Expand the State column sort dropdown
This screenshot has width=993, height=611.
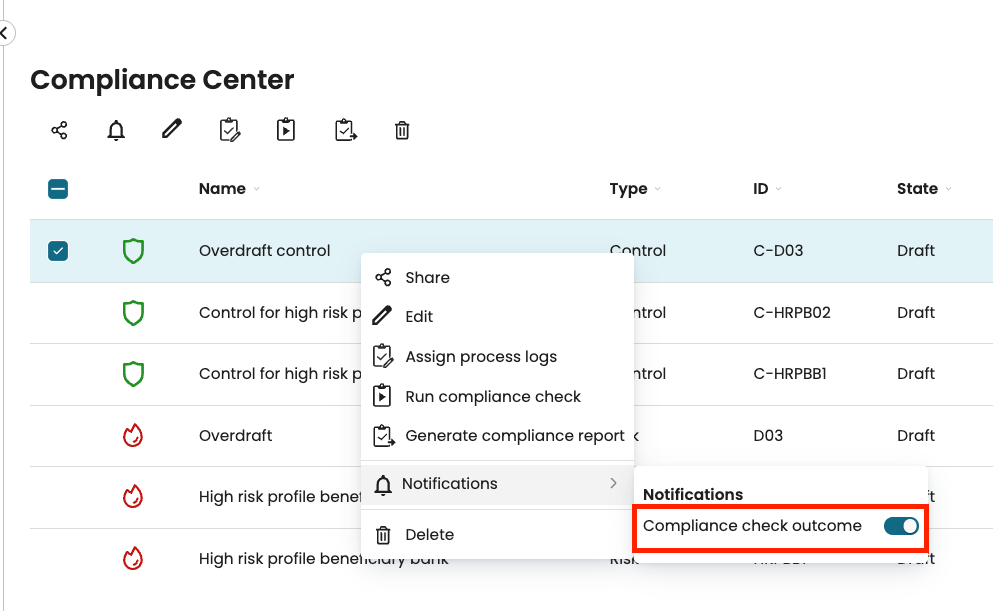948,189
